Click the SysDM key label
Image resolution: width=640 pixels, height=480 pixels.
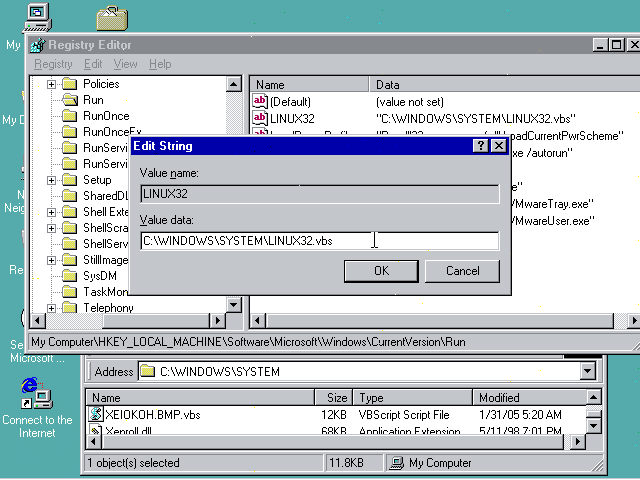click(100, 276)
